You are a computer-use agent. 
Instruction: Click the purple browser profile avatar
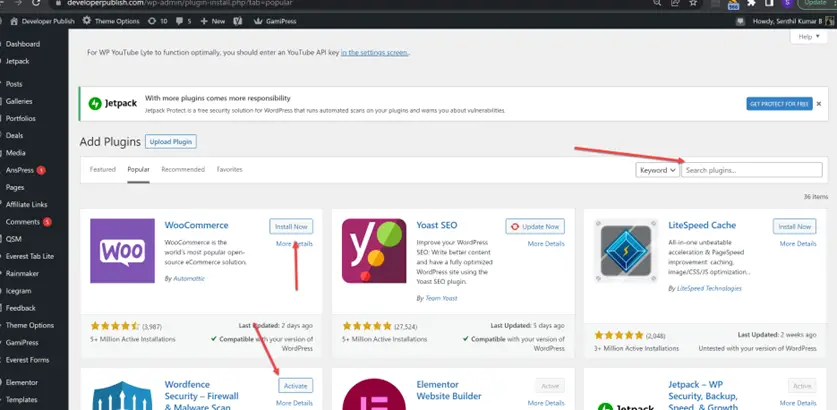[x=787, y=3]
